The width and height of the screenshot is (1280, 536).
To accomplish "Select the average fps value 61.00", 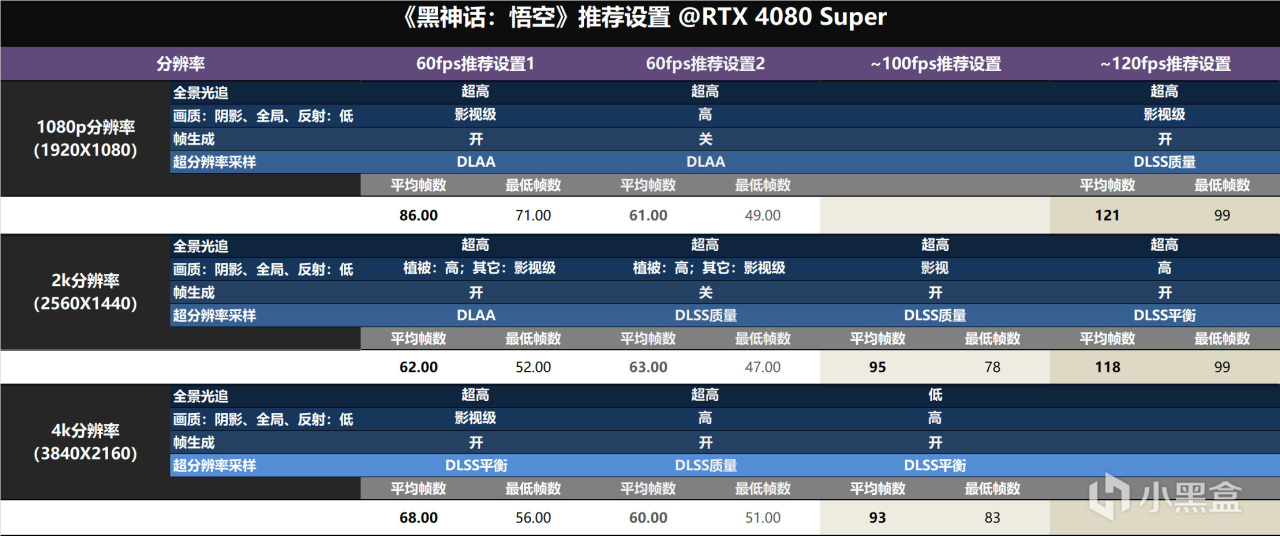I will click(648, 215).
